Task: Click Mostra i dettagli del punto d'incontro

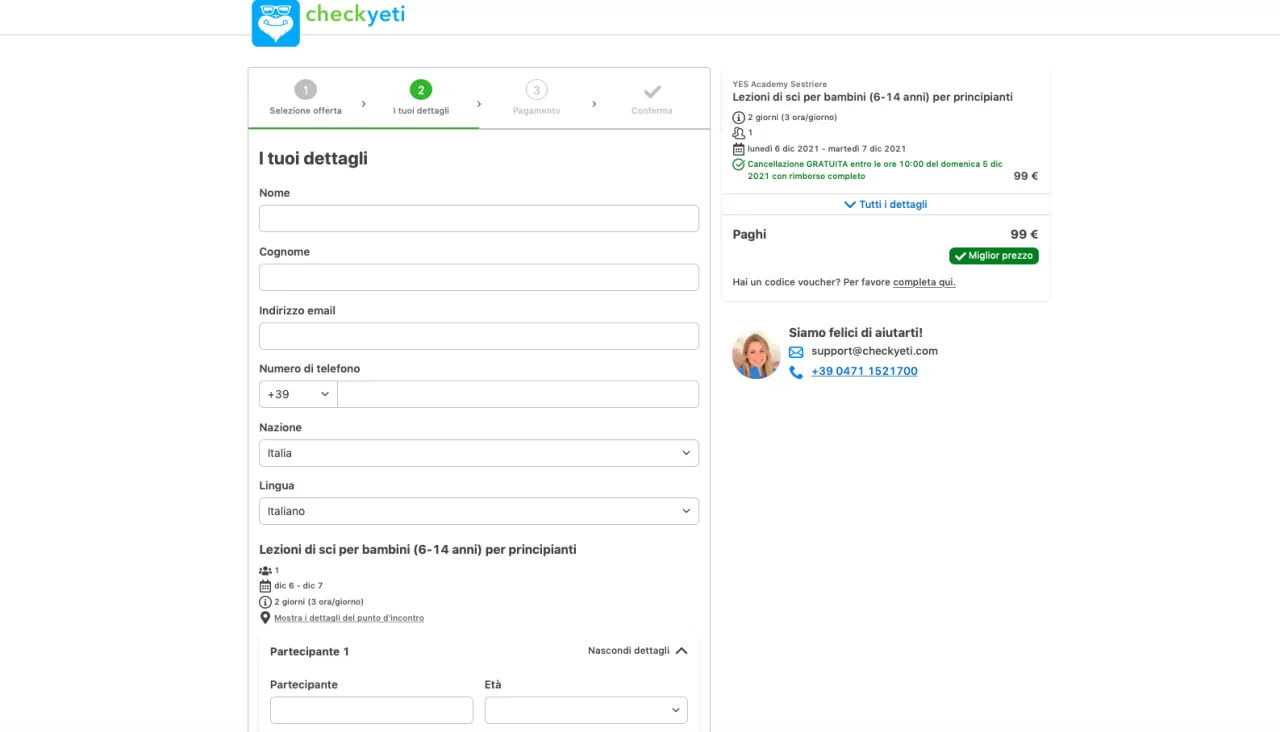Action: coord(349,618)
